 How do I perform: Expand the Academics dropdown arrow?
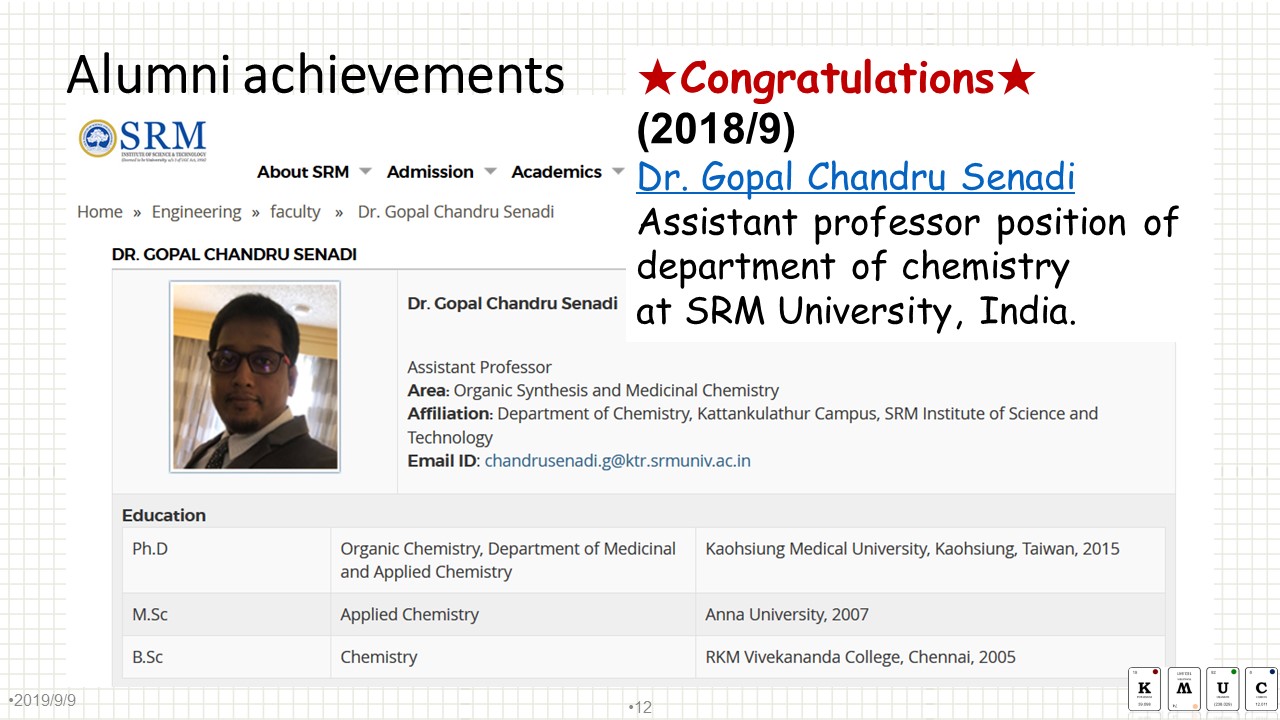pos(618,171)
